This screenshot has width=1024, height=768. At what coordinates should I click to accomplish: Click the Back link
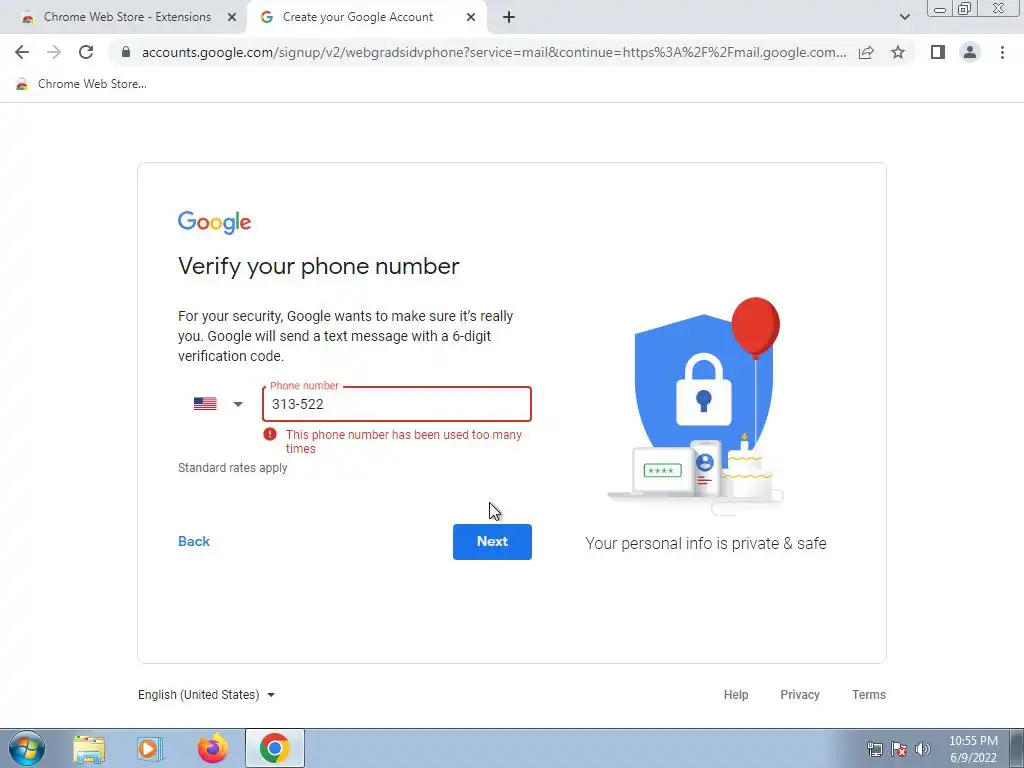coord(194,541)
